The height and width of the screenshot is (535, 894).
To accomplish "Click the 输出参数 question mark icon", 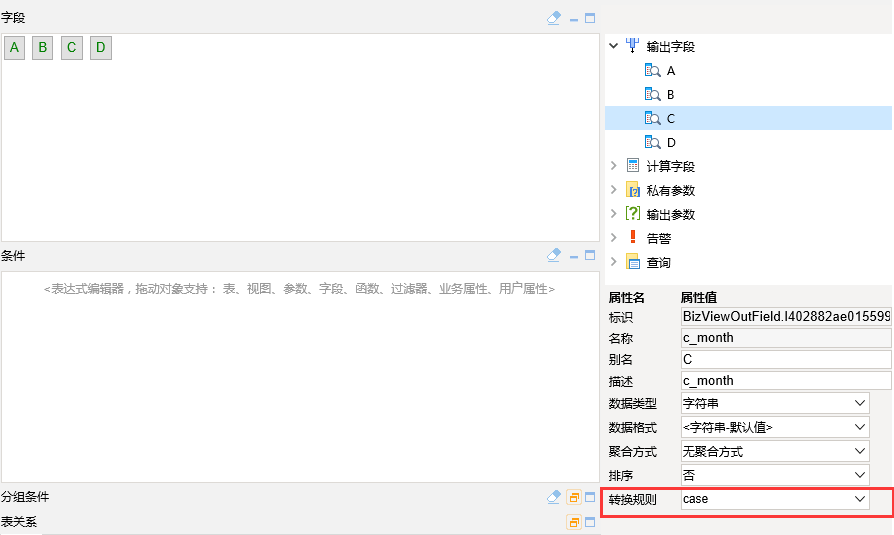I will coord(633,213).
